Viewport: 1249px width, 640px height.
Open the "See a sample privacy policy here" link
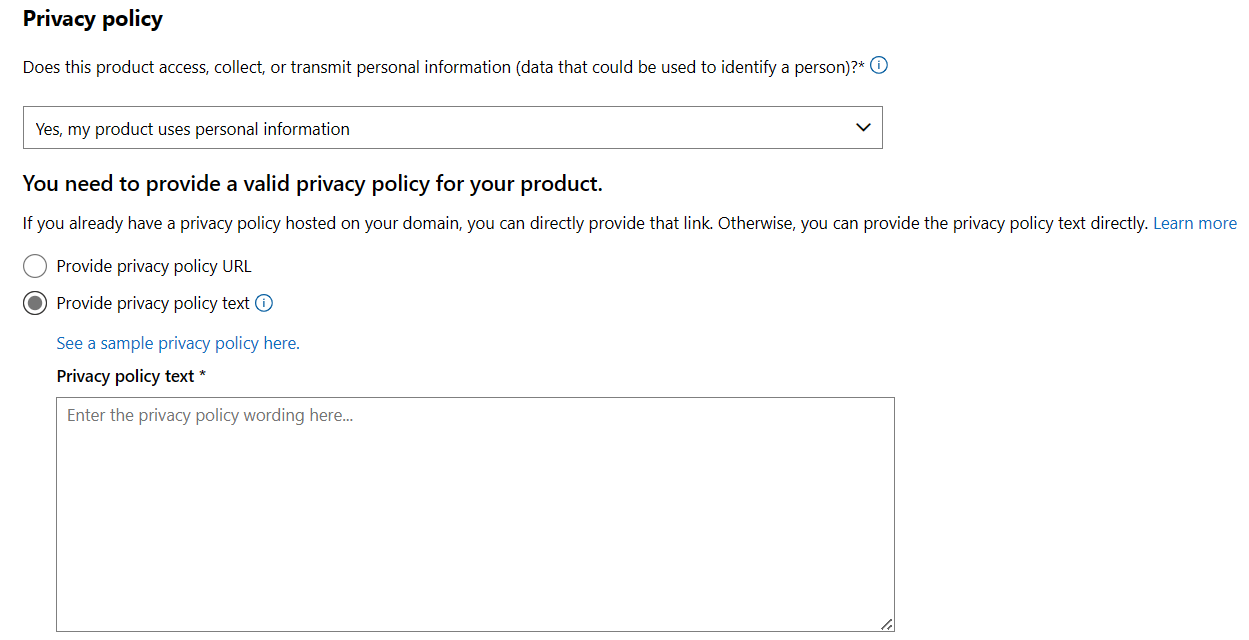pyautogui.click(x=178, y=343)
